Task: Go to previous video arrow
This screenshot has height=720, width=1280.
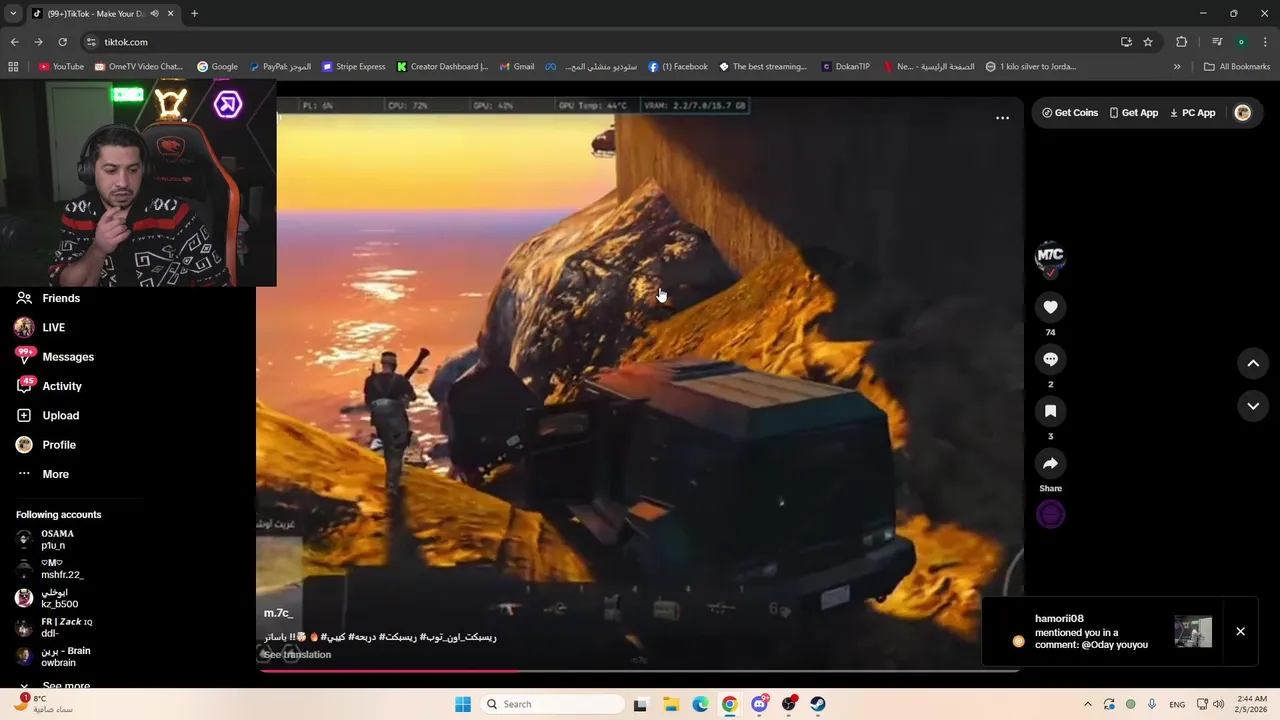Action: (x=1253, y=364)
